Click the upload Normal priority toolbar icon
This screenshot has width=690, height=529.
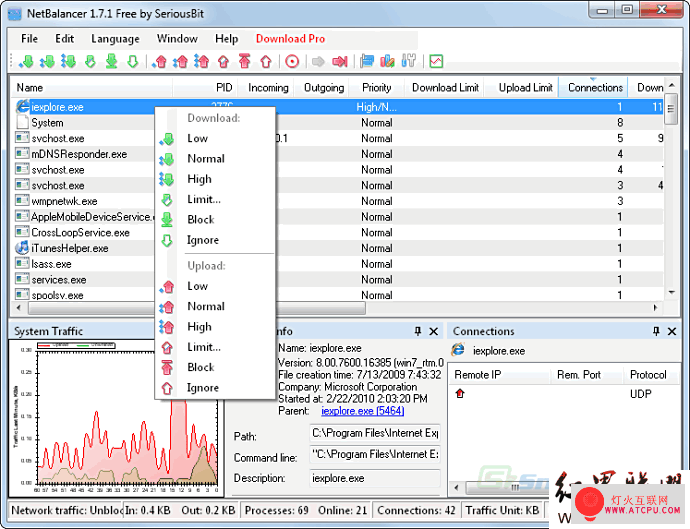pos(180,61)
